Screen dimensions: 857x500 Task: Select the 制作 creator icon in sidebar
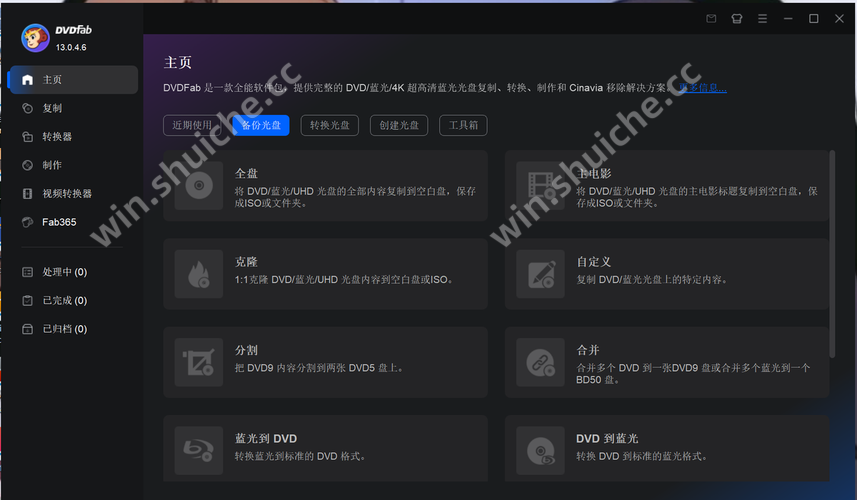pos(27,165)
